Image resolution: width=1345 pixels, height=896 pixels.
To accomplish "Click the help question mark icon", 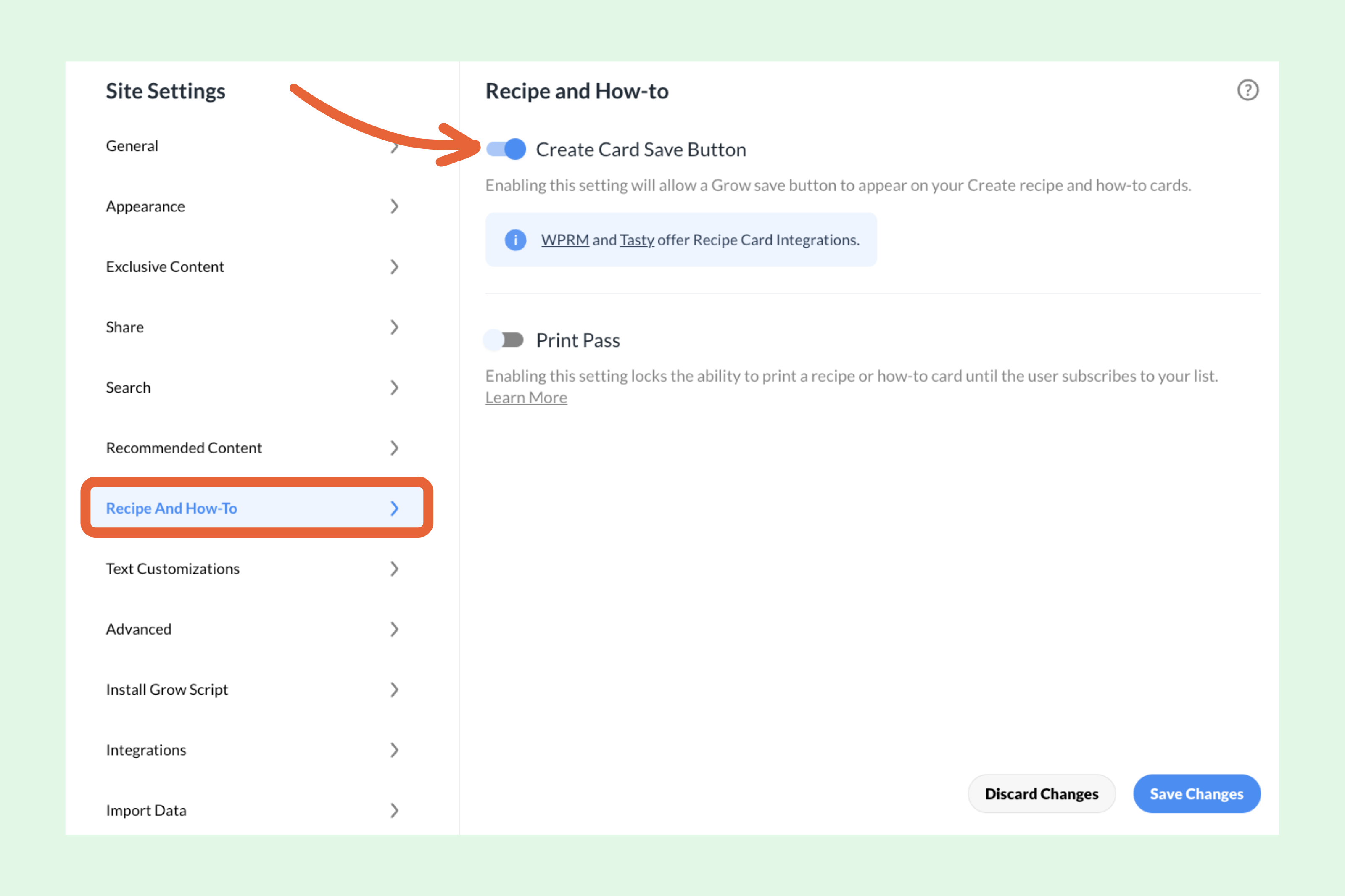I will 1247,90.
